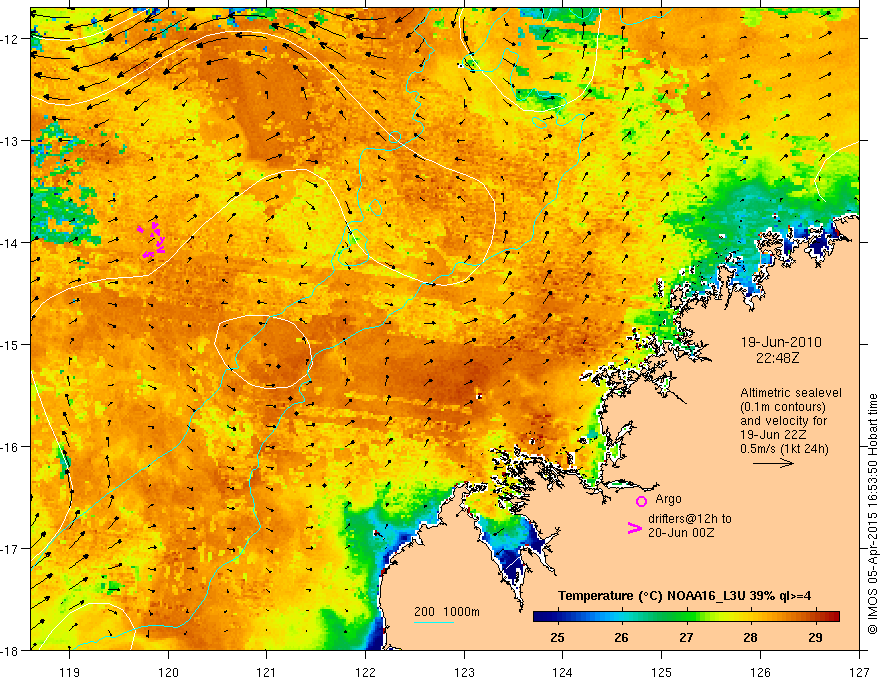The height and width of the screenshot is (680, 880).
Task: Click the longitude axis label 121
Action: tap(267, 672)
